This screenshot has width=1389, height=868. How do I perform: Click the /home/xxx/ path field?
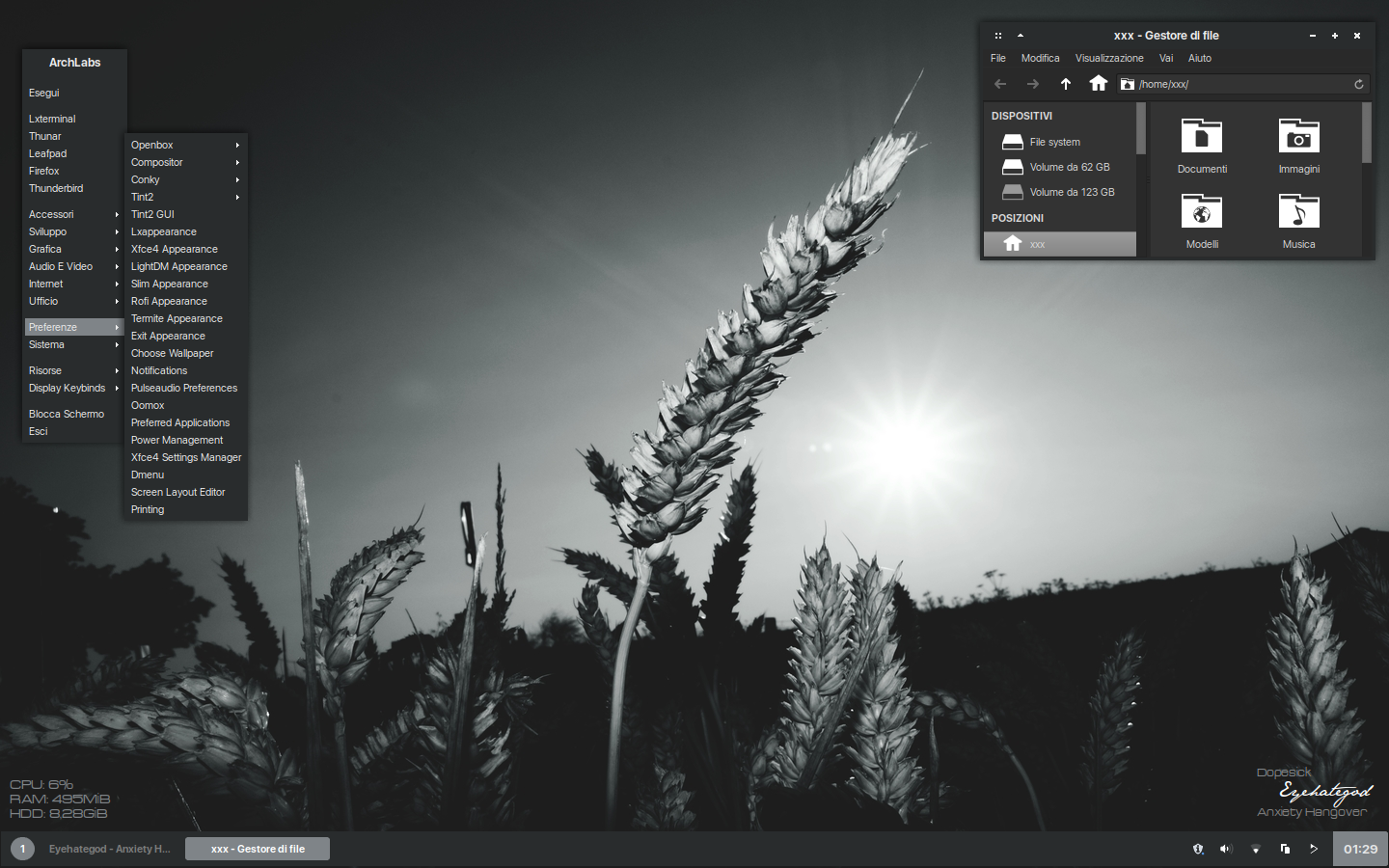click(x=1244, y=84)
